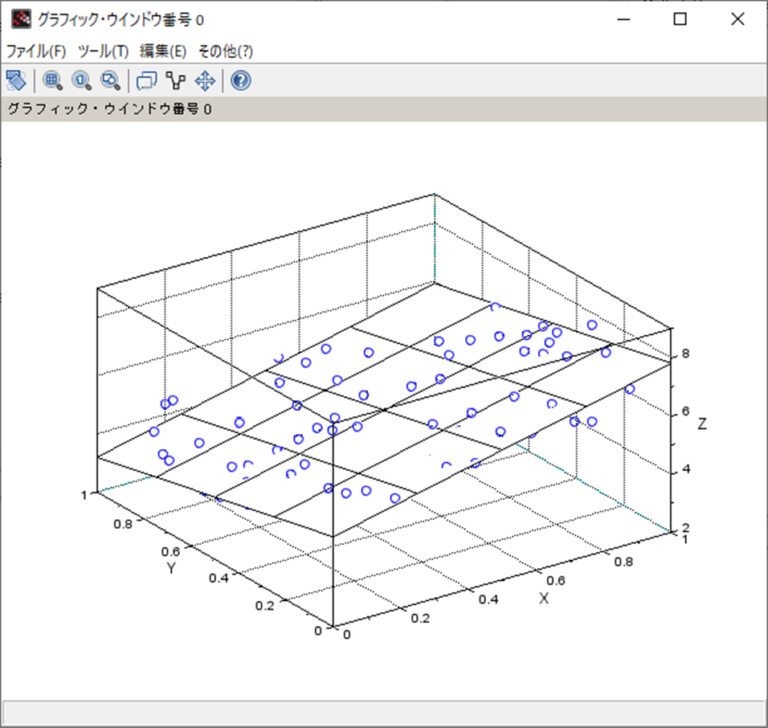This screenshot has height=728, width=768.
Task: Reset to original view with magnifier 1 icon
Action: [x=81, y=81]
